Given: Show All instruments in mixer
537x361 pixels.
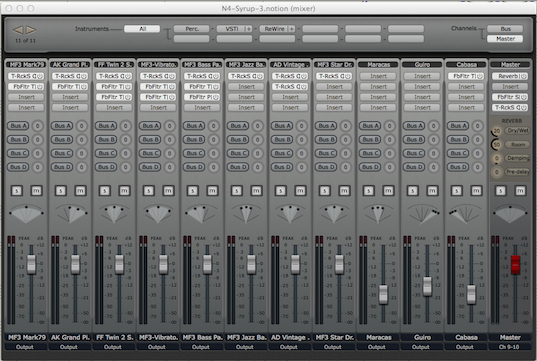Looking at the screenshot, I should coord(142,29).
